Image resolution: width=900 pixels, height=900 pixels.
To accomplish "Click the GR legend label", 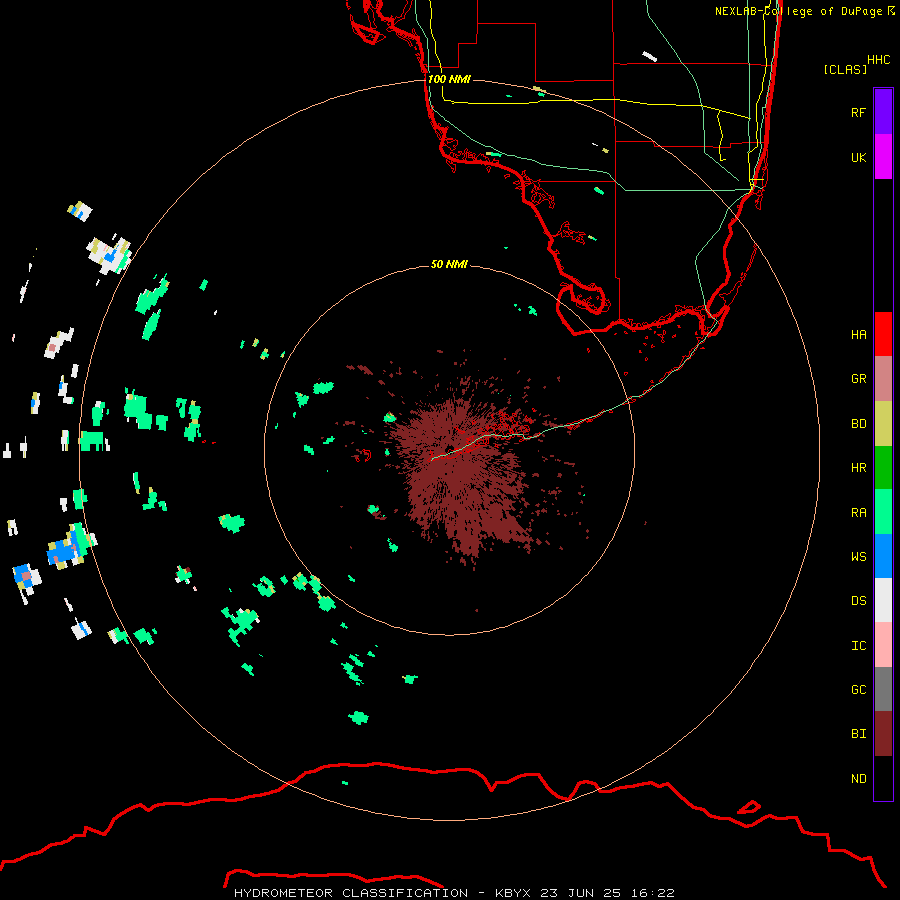I will [x=858, y=379].
